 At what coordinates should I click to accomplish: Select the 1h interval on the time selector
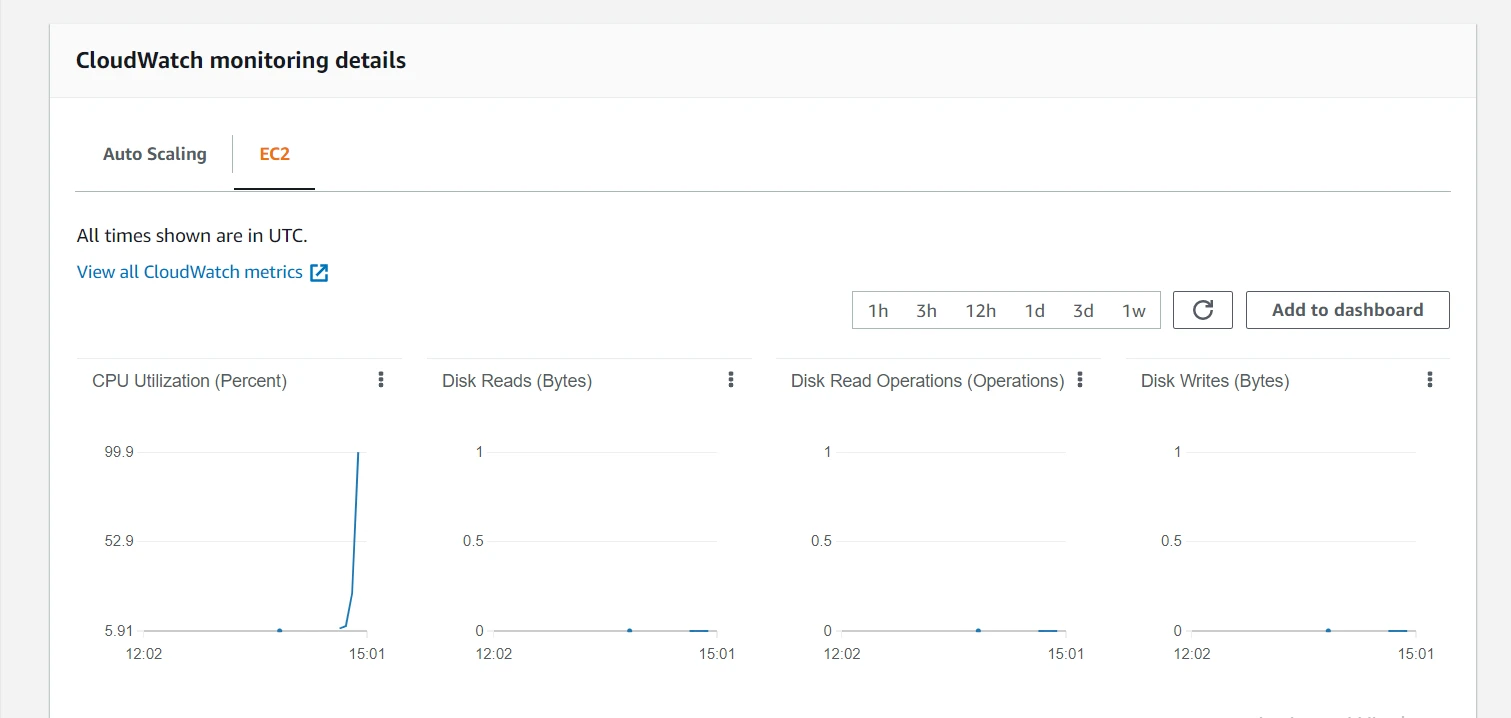[878, 310]
